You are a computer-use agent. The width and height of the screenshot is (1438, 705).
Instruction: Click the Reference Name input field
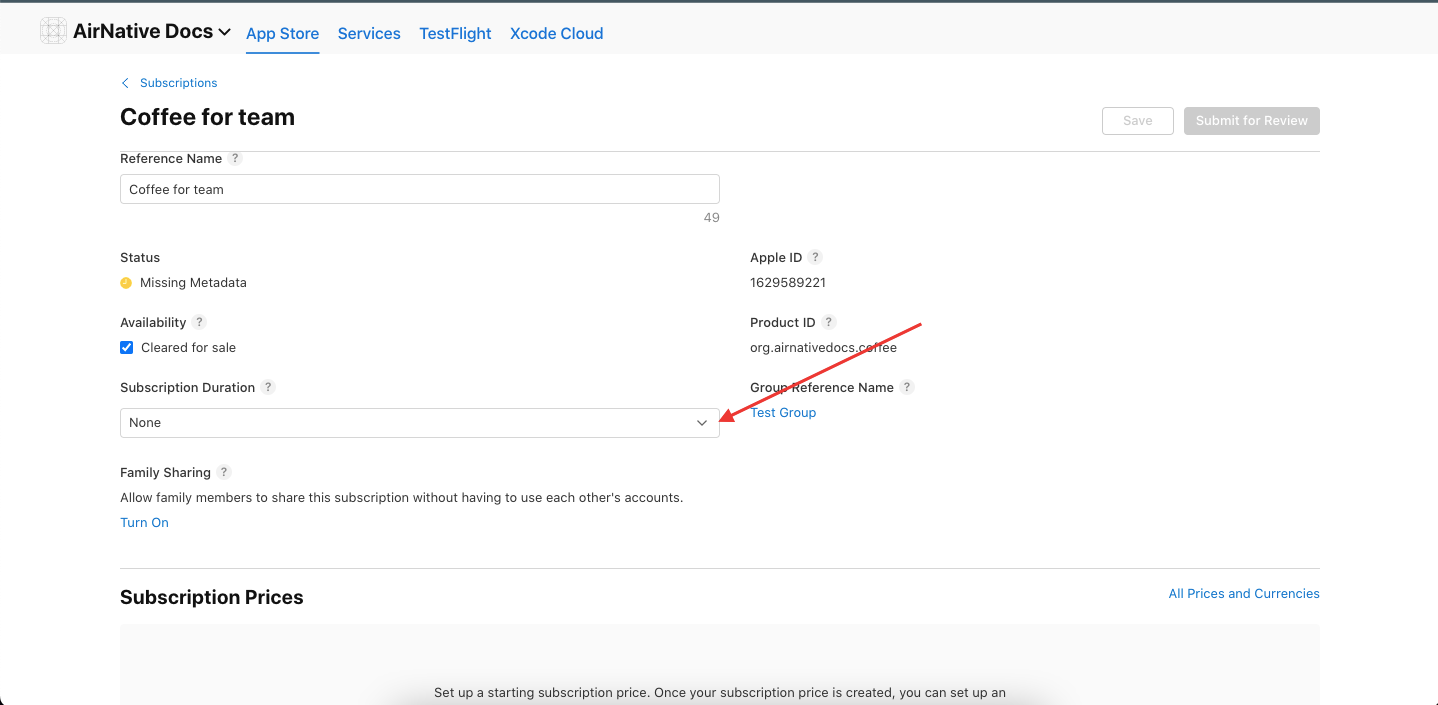pos(420,189)
